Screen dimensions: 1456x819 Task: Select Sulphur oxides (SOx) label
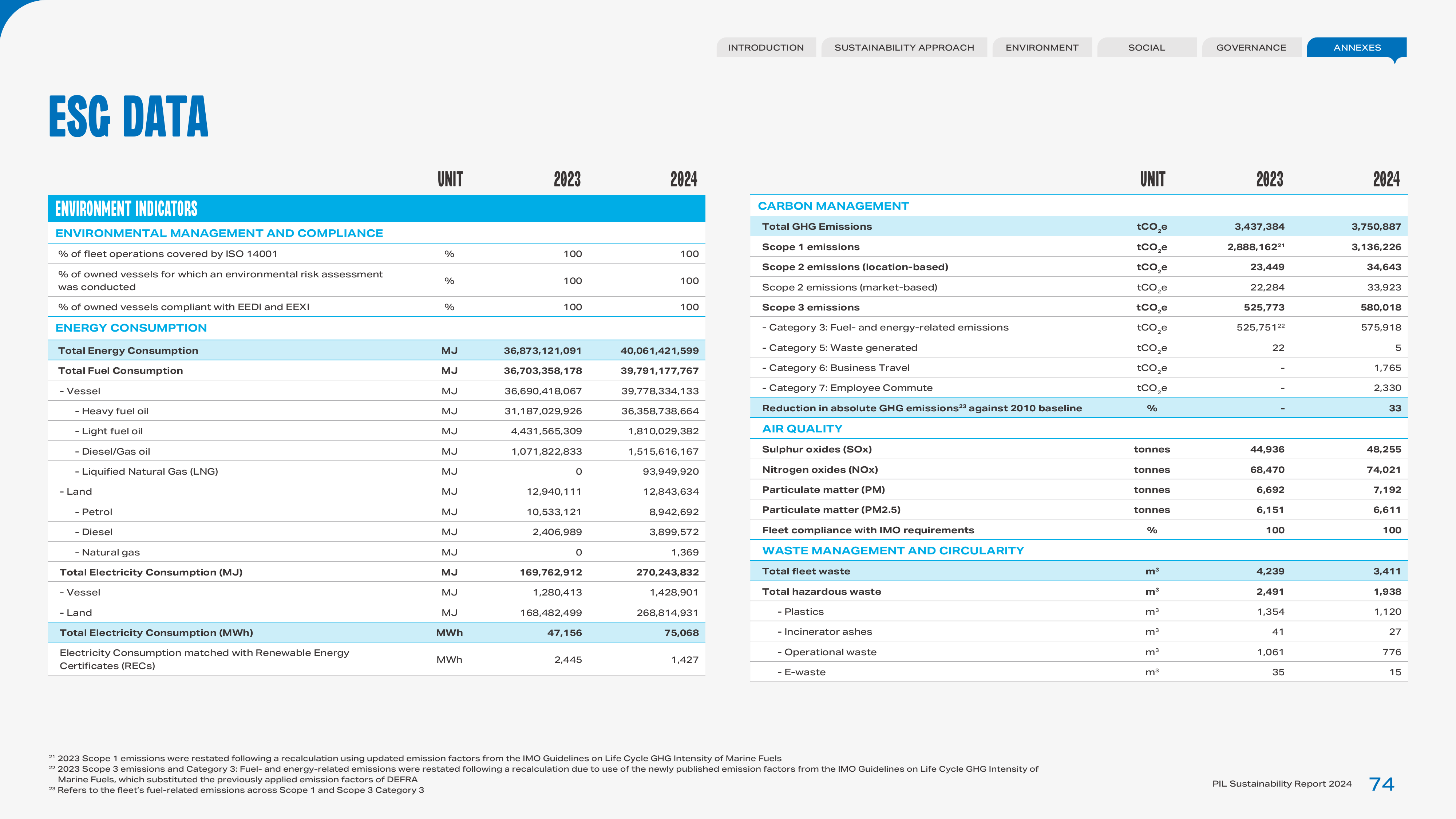pyautogui.click(x=817, y=449)
